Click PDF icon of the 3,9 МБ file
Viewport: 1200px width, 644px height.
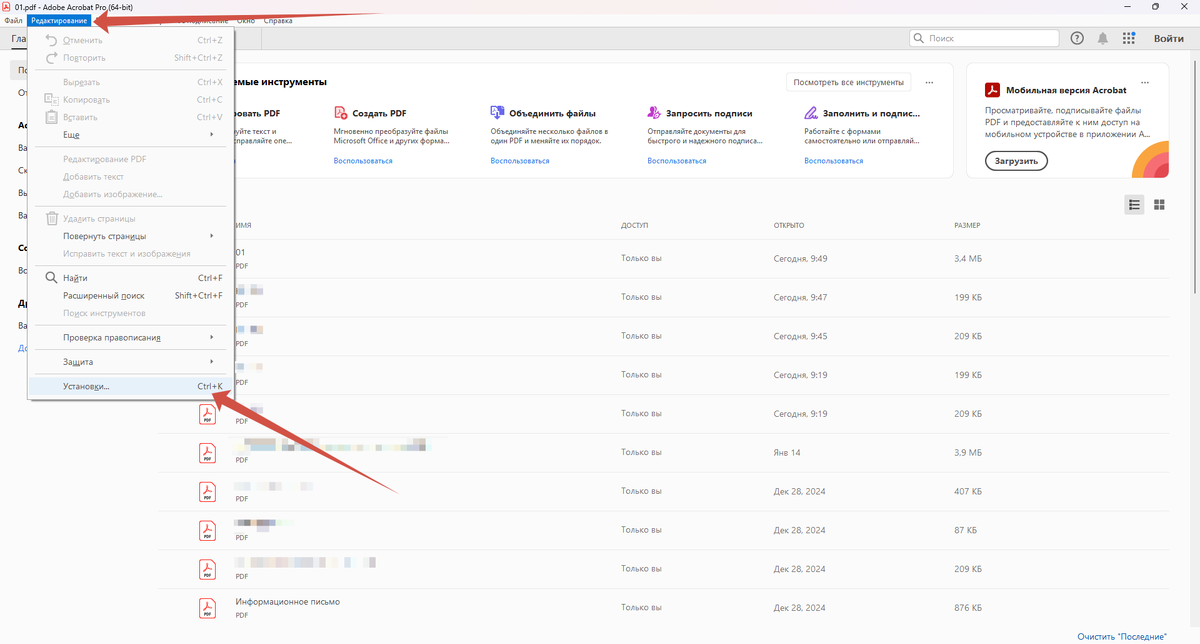pyautogui.click(x=207, y=453)
